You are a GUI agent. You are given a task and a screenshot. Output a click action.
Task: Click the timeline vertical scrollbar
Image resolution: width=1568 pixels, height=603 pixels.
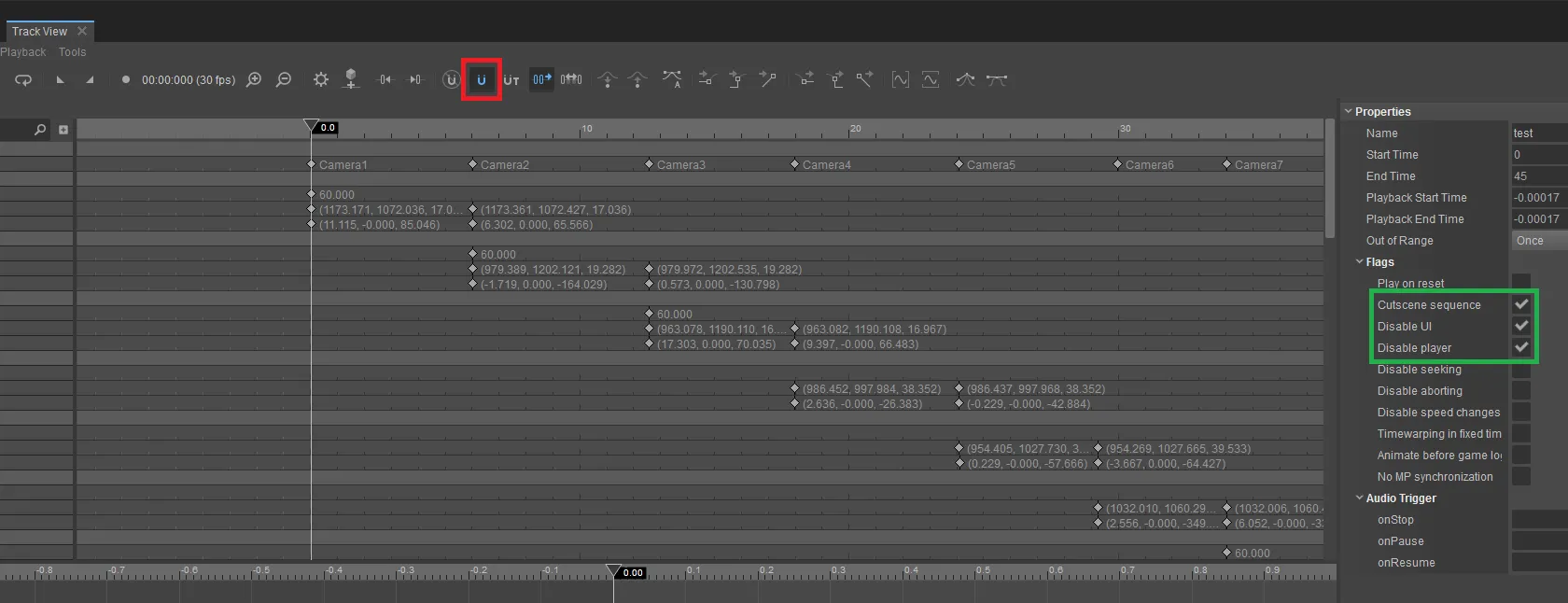(1329, 177)
